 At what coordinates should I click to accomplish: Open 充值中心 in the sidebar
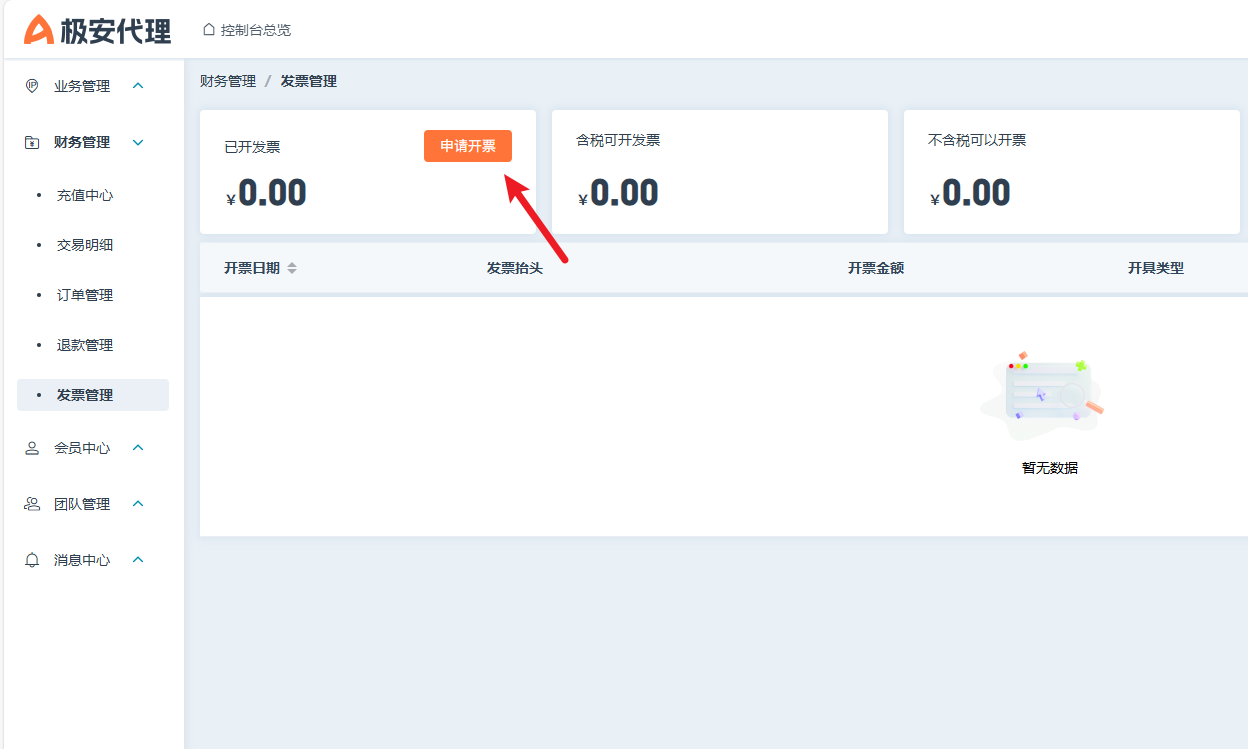[x=85, y=195]
